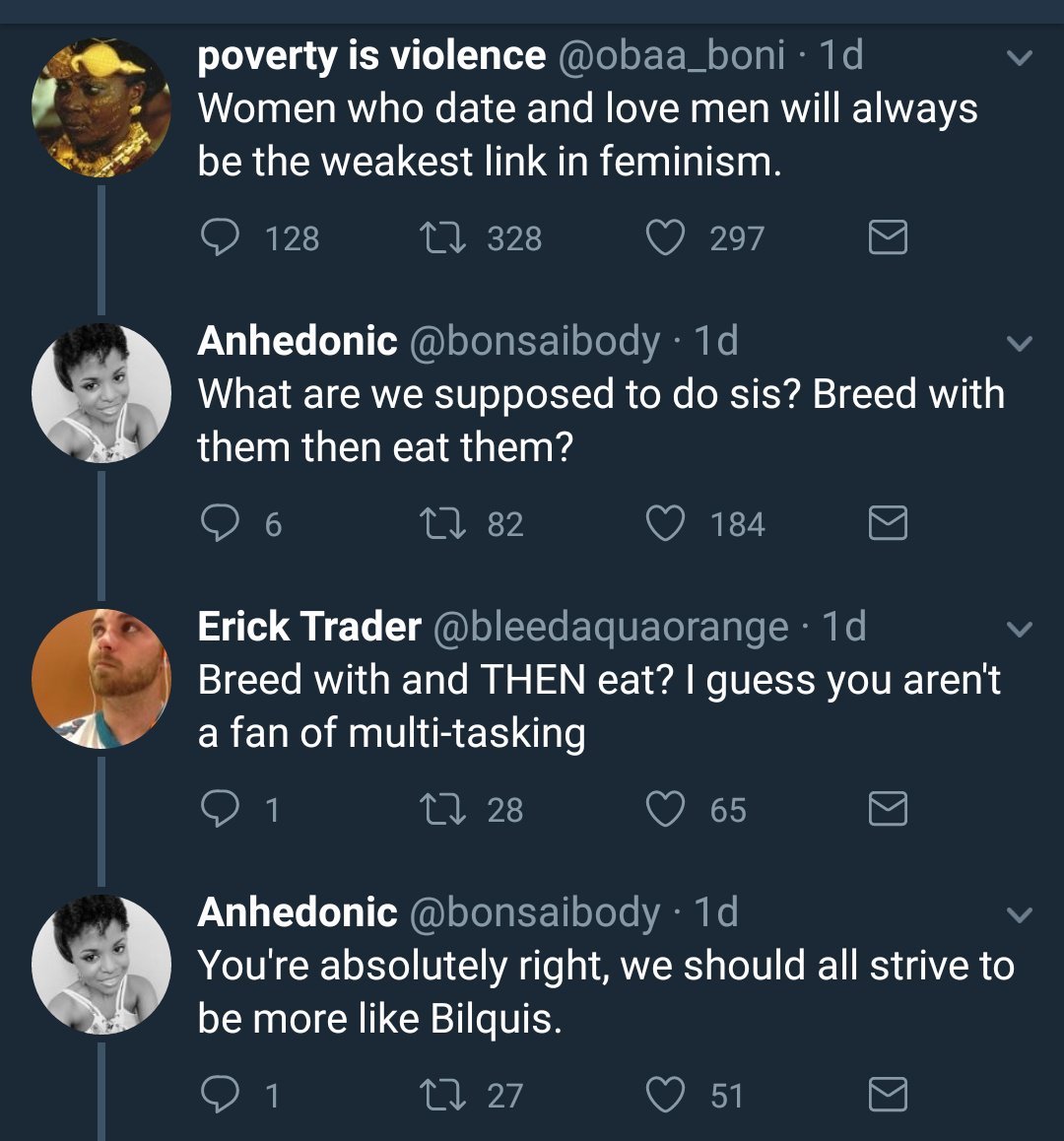The height and width of the screenshot is (1141, 1064).
Task: Visit the @bleedaquaorange handle
Action: coord(611,627)
